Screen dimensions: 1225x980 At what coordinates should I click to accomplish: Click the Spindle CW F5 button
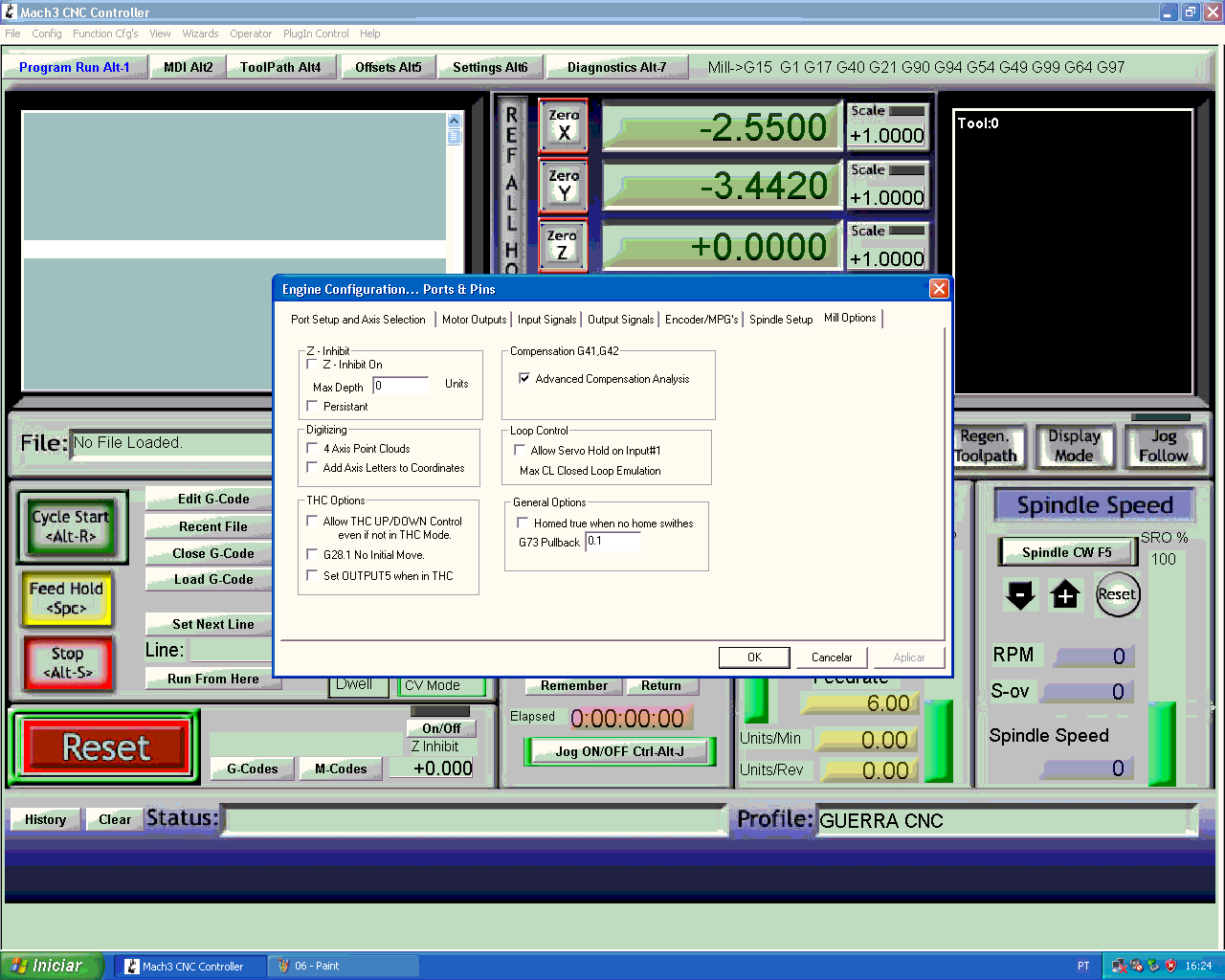[x=1066, y=552]
